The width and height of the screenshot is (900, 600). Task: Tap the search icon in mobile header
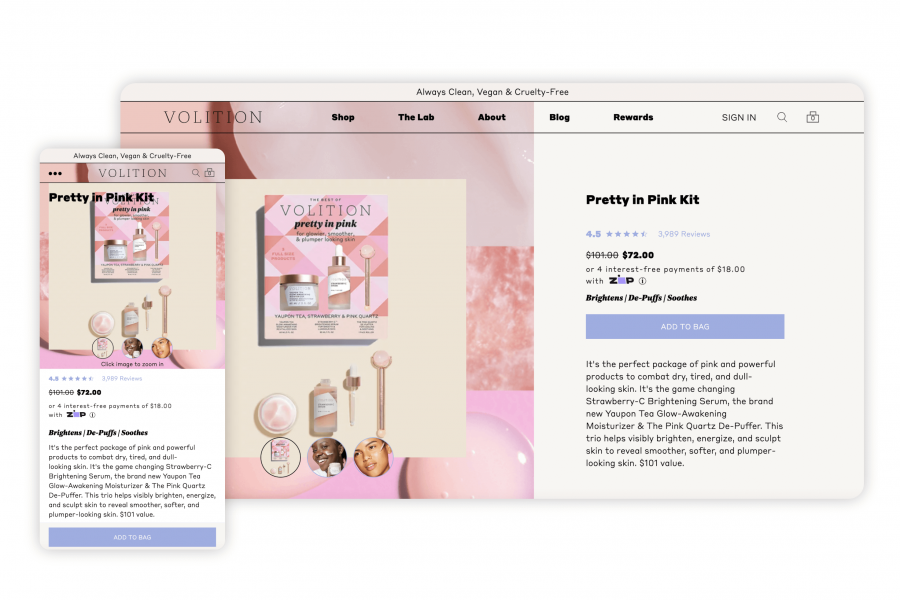196,173
